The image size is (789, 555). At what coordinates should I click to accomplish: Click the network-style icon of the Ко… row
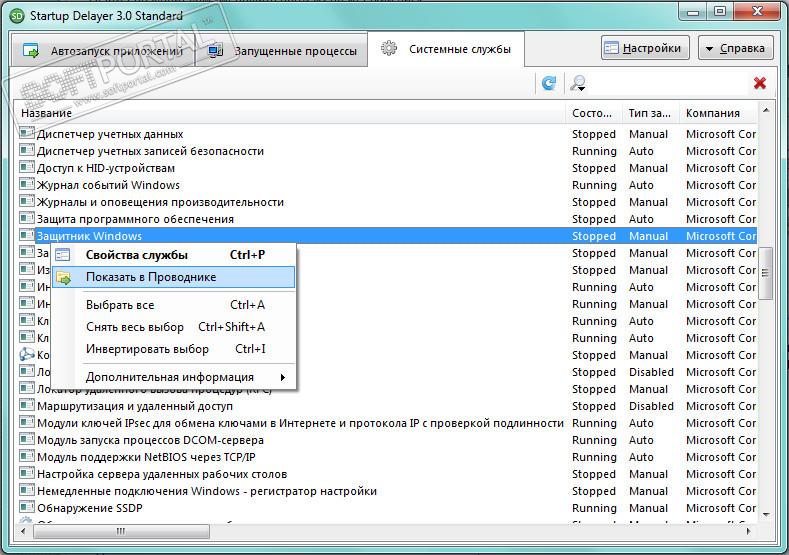(x=27, y=354)
